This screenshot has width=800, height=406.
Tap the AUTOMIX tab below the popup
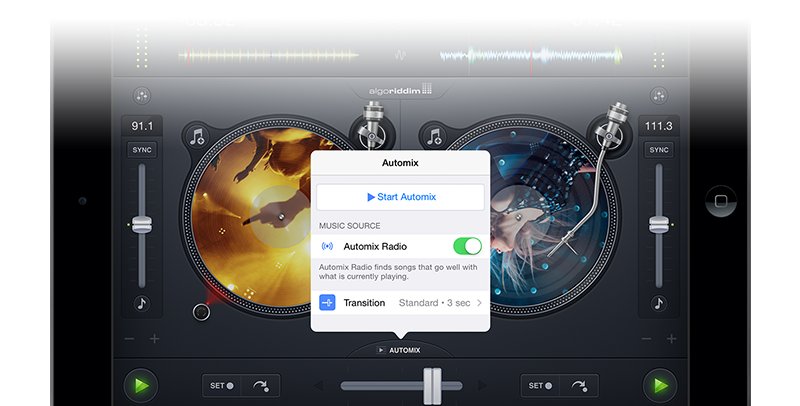click(399, 350)
